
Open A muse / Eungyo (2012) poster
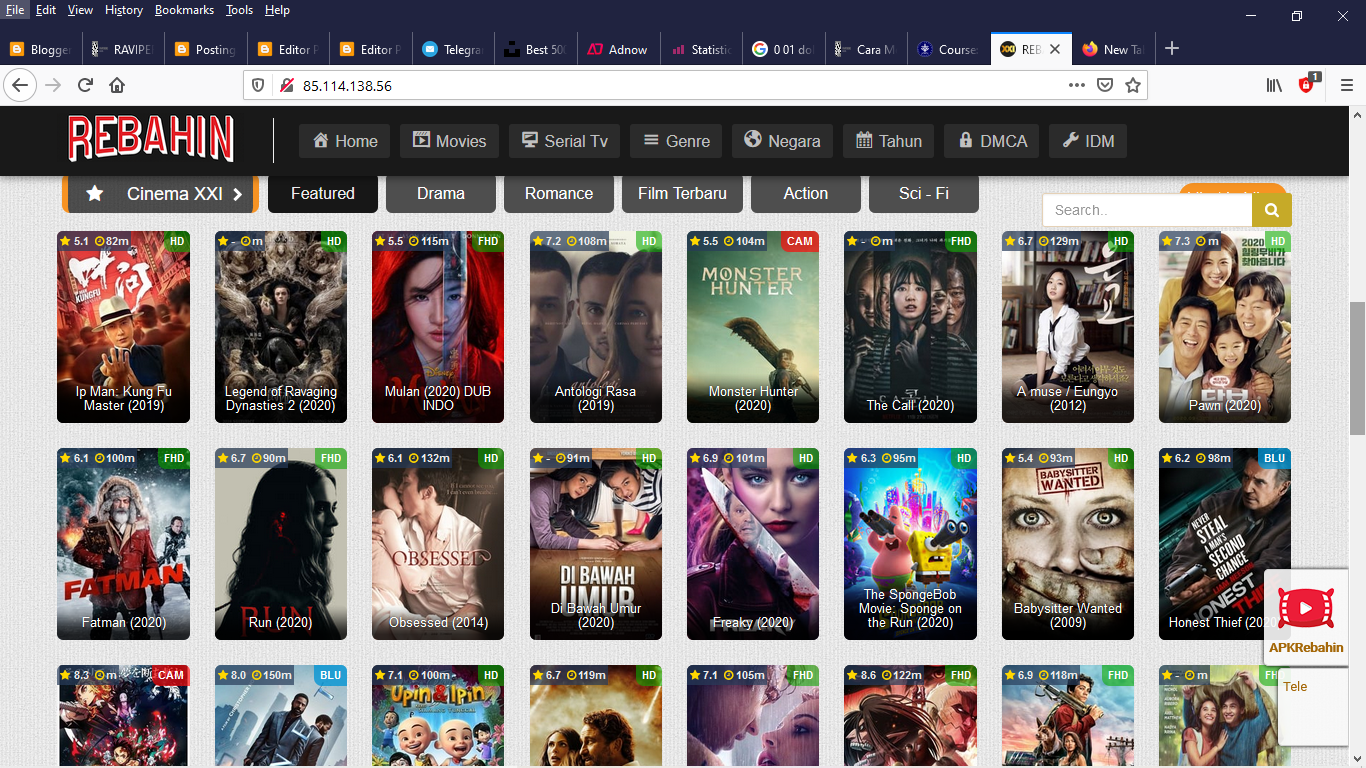tap(1068, 327)
